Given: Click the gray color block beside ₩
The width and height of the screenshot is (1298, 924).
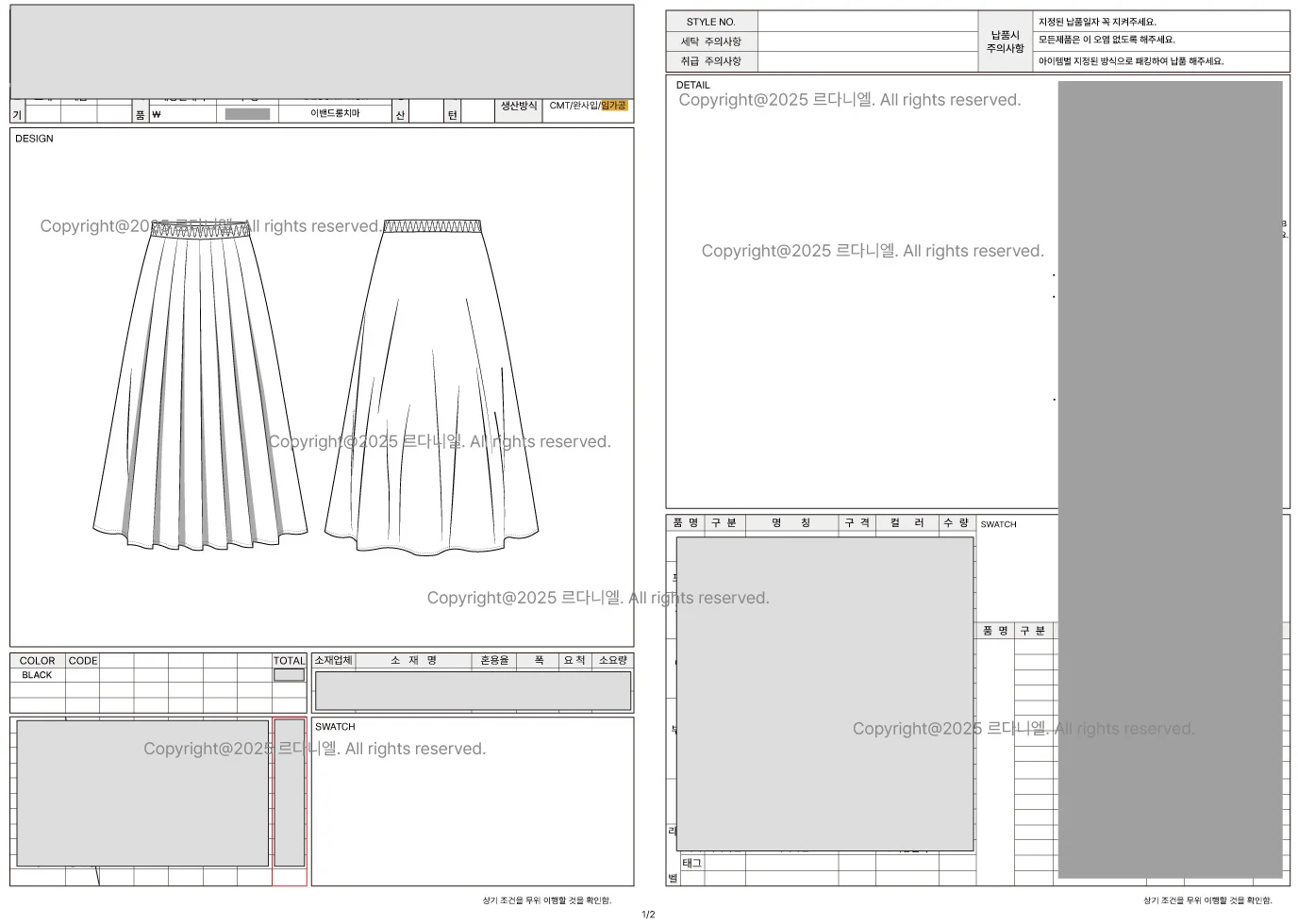Looking at the screenshot, I should click(x=247, y=114).
